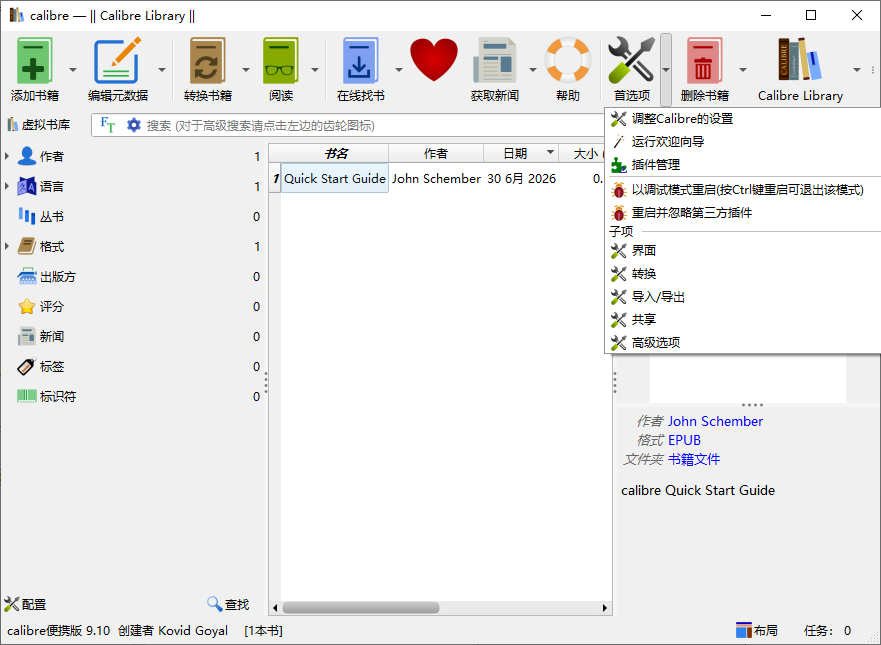Select 语言 category in tag browser
Screen dimensions: 881x645
52,187
